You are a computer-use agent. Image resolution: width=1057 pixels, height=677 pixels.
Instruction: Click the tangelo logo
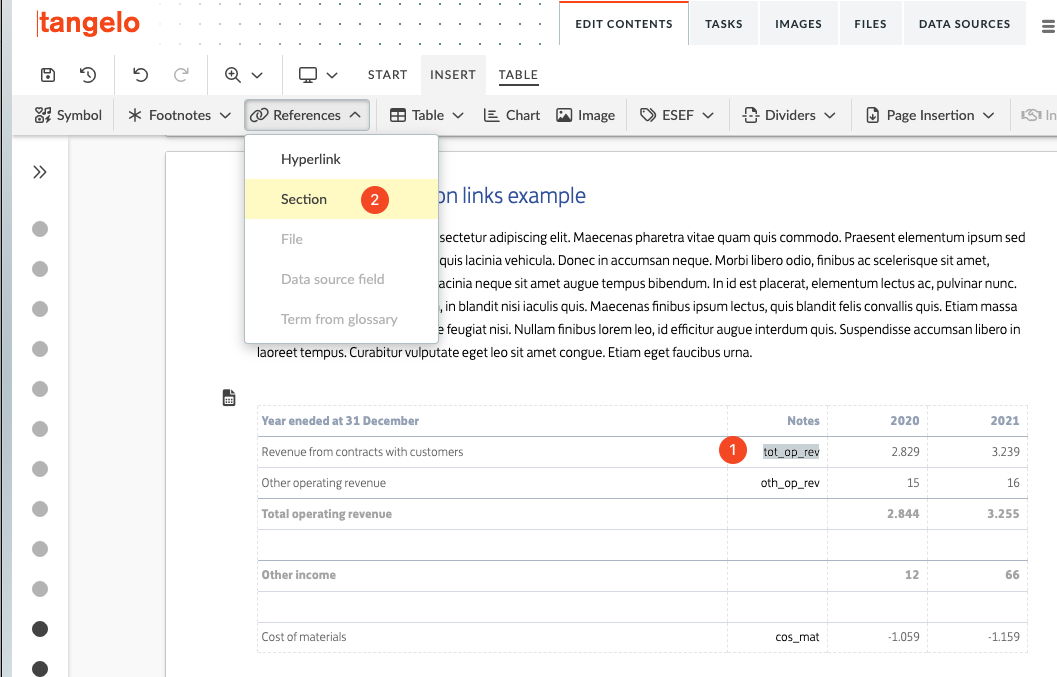tap(88, 23)
